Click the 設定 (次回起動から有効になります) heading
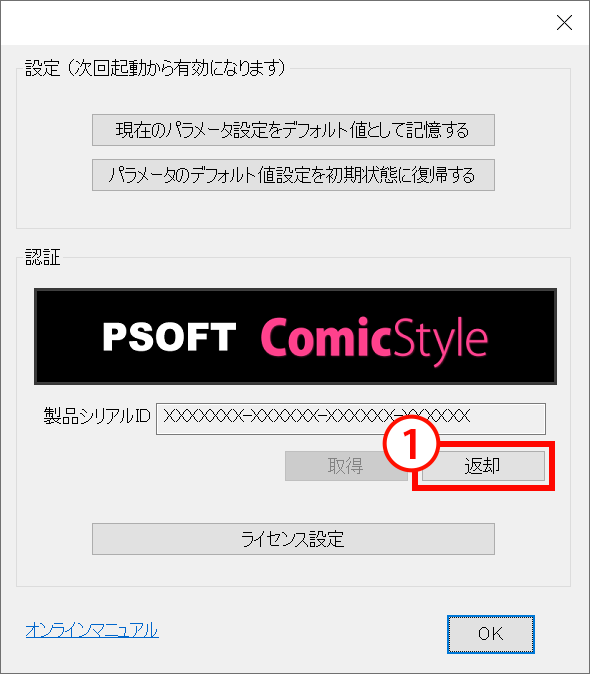This screenshot has width=590, height=674. click(x=155, y=68)
